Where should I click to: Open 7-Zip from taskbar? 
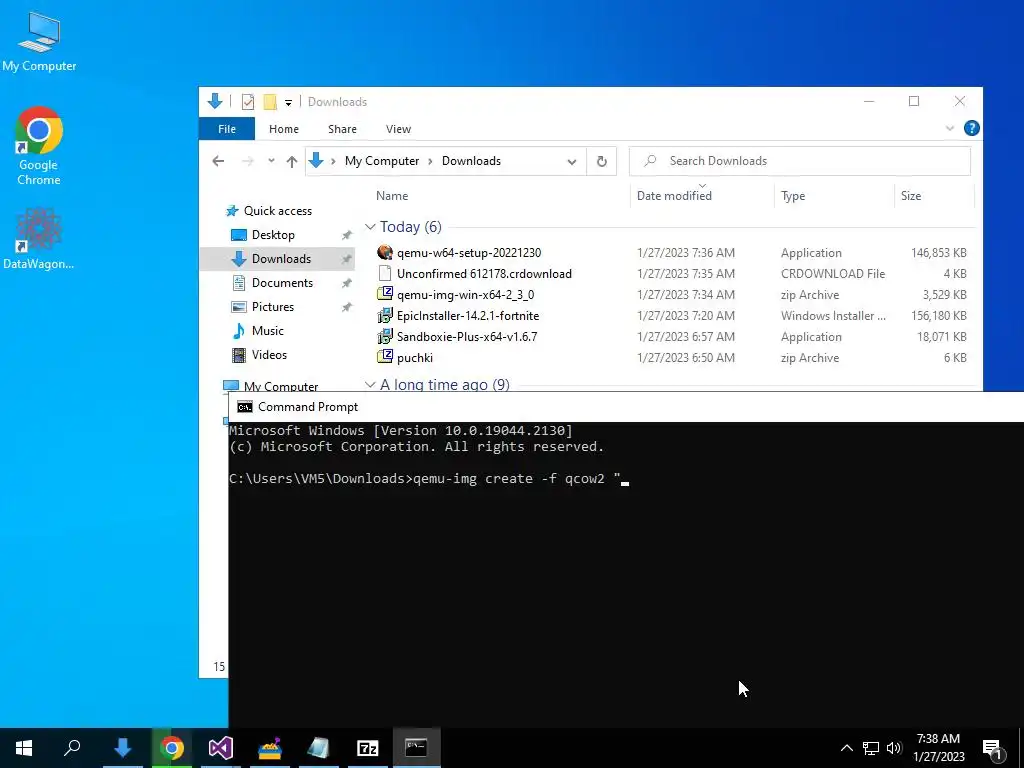tap(368, 748)
